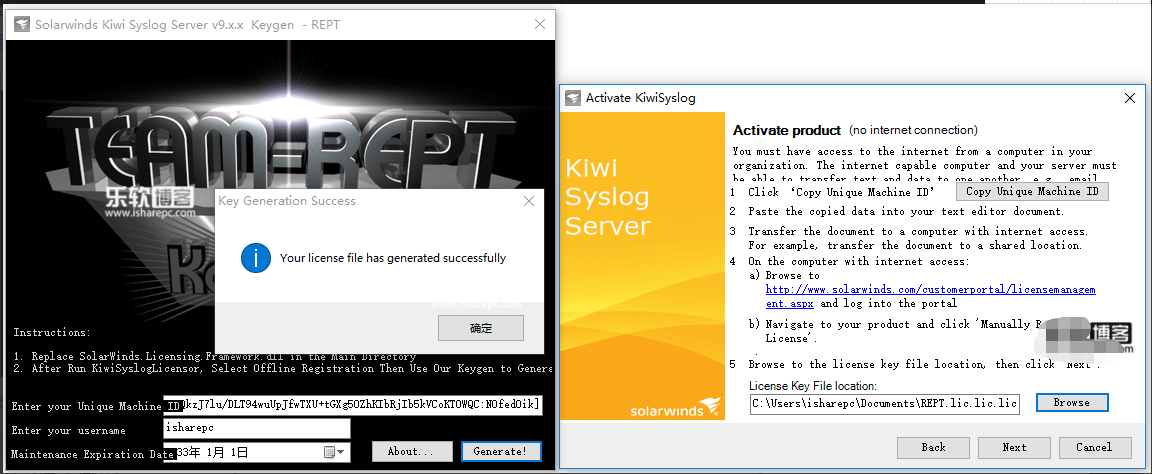Screen dimensions: 1152x474
Task: Click the License Key File location field
Action: [x=885, y=403]
